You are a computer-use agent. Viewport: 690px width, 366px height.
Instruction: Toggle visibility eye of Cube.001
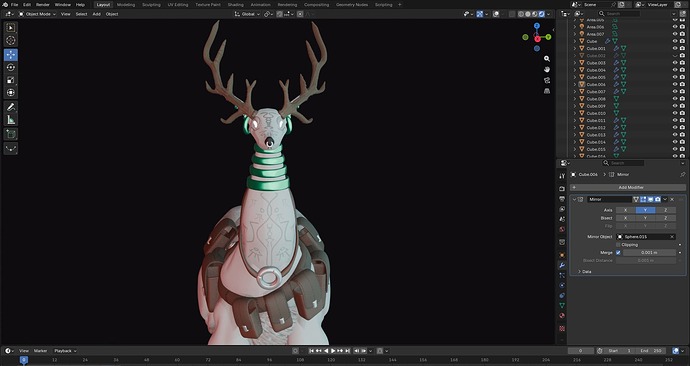(x=675, y=48)
